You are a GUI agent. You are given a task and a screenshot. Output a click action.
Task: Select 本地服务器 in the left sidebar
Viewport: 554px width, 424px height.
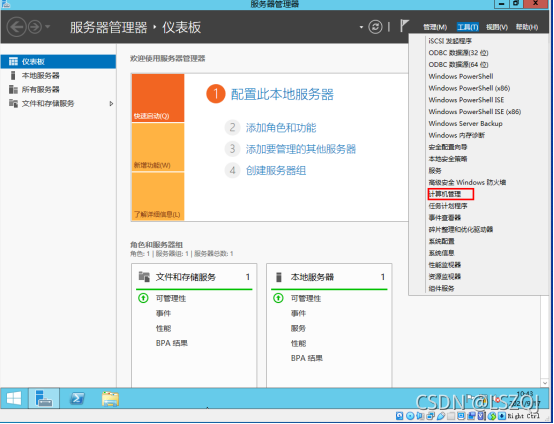point(58,75)
